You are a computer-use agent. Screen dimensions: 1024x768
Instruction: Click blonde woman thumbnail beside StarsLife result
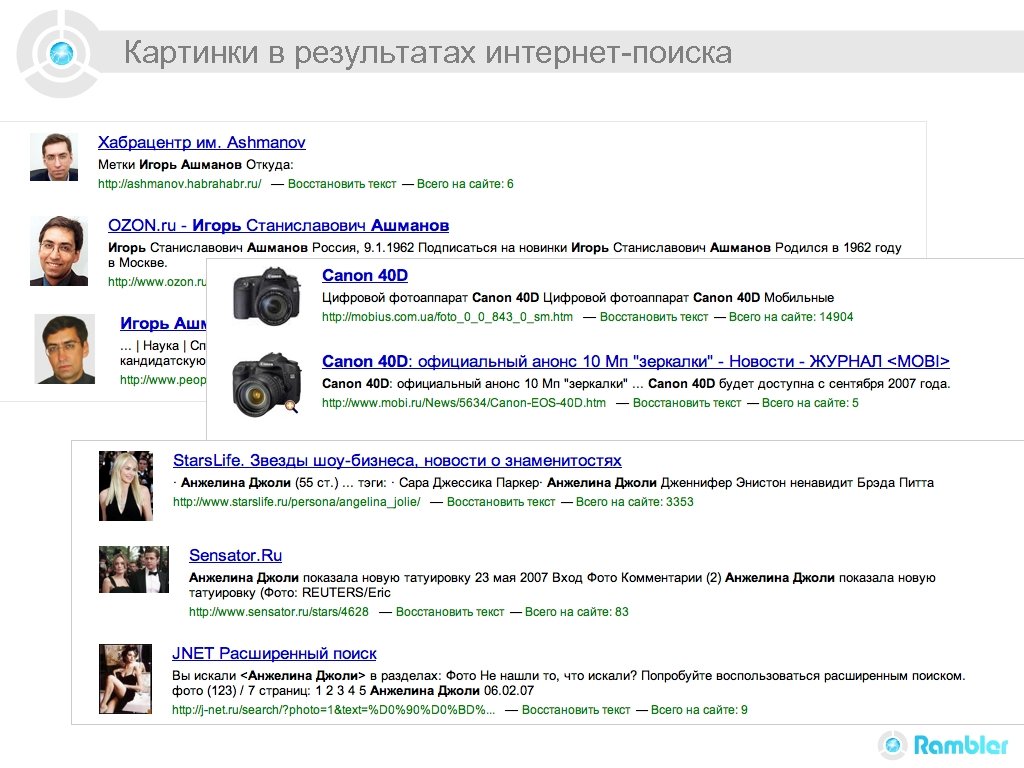(125, 486)
